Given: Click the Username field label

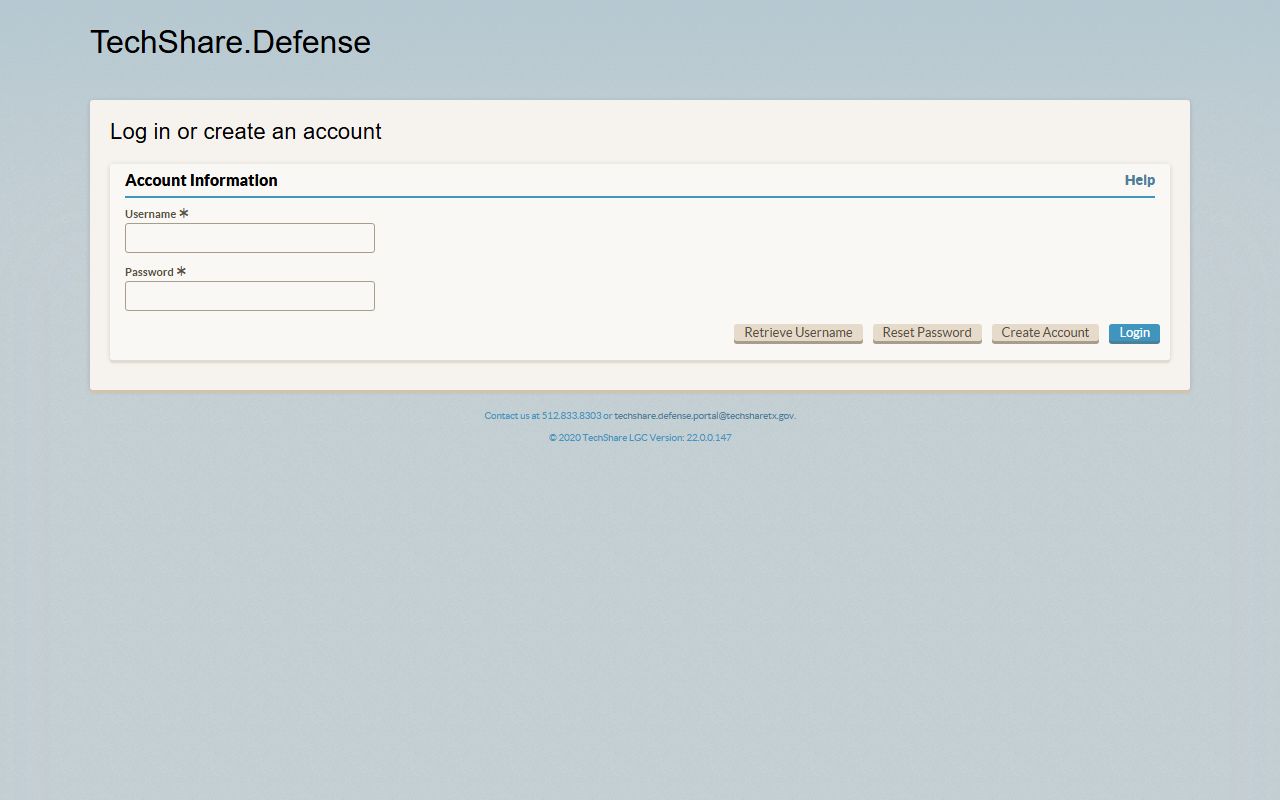Looking at the screenshot, I should click(150, 214).
